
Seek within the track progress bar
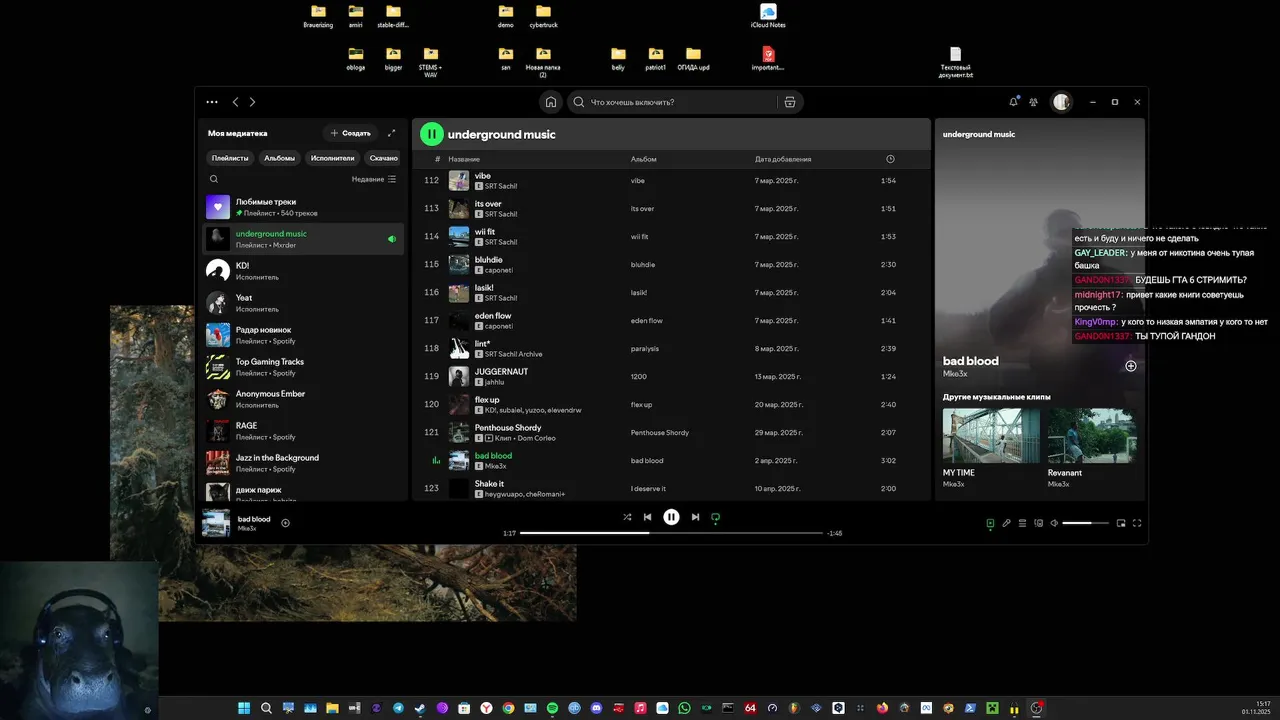(x=671, y=533)
